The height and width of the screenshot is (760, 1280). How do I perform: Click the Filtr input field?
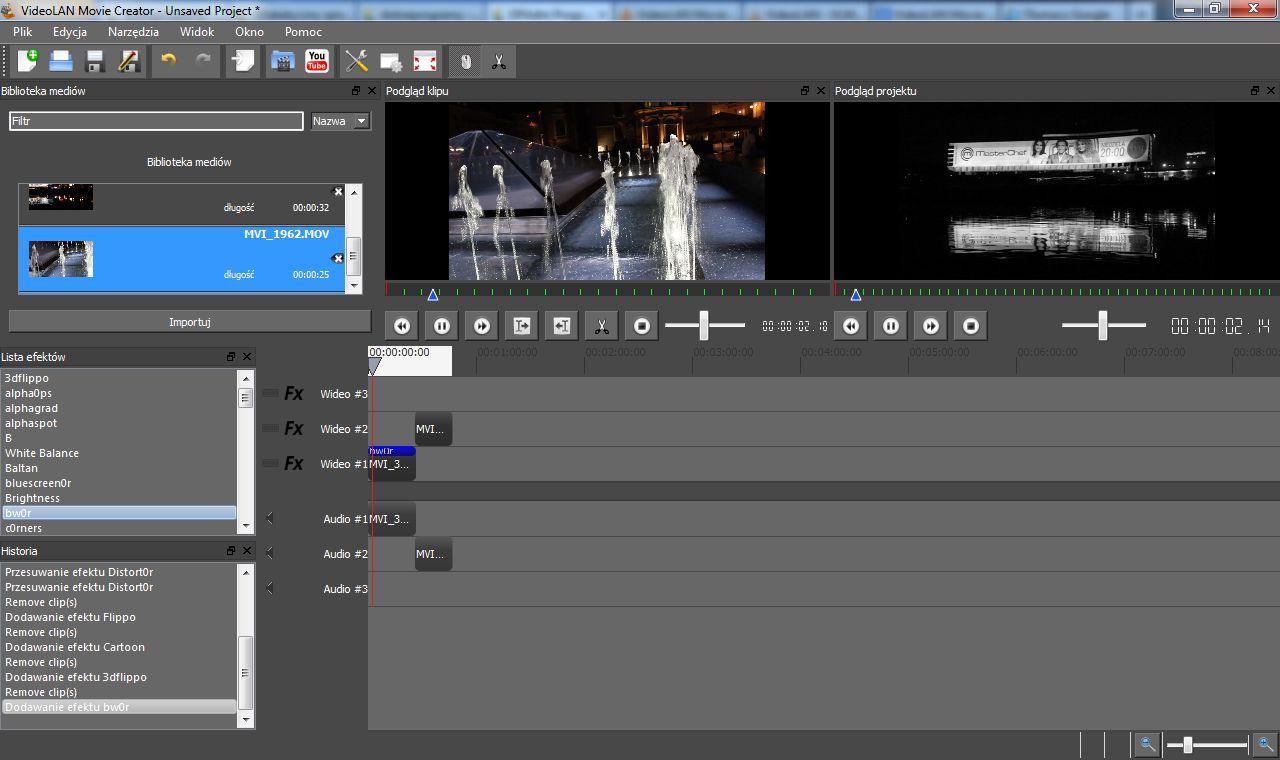tap(156, 121)
